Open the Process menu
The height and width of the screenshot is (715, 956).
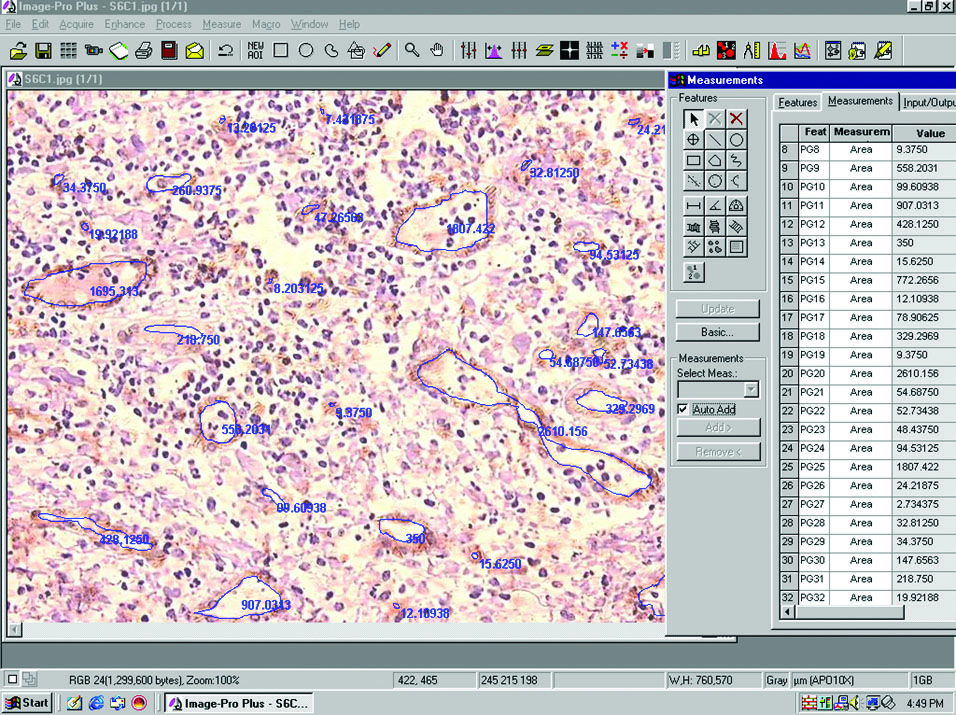[x=173, y=24]
